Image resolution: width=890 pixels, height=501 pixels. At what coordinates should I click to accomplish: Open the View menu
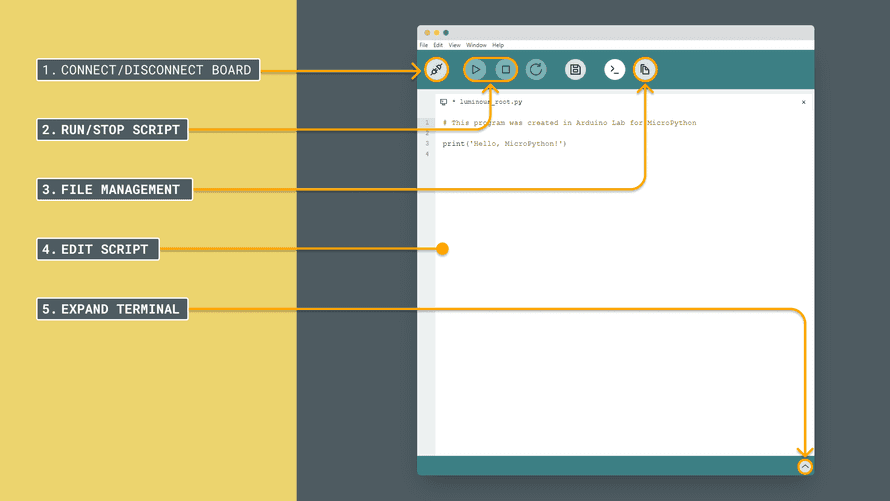(x=454, y=45)
